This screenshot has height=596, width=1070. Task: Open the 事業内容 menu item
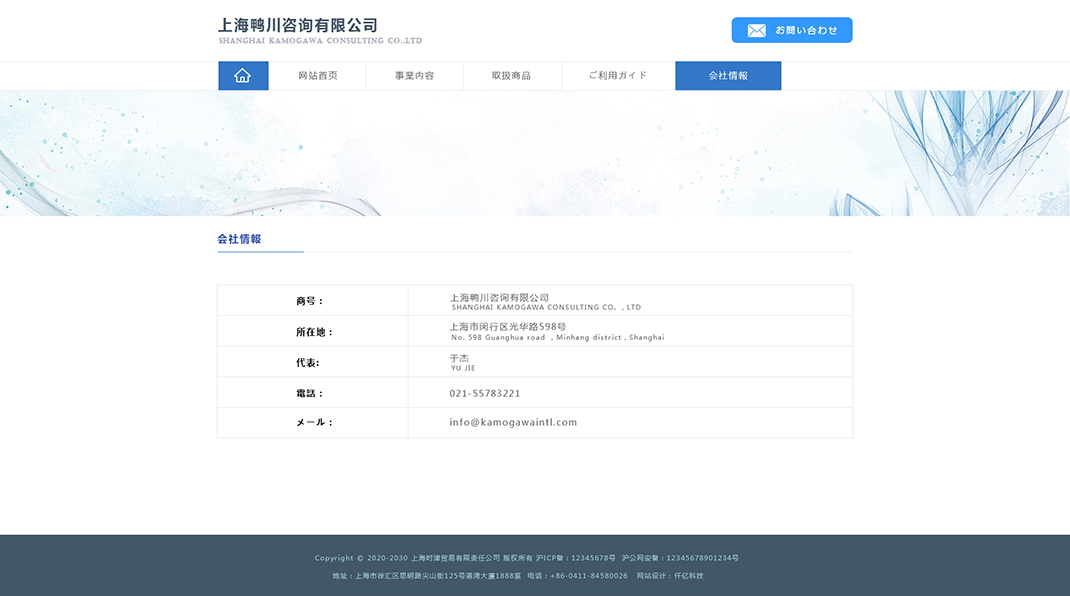coord(414,76)
